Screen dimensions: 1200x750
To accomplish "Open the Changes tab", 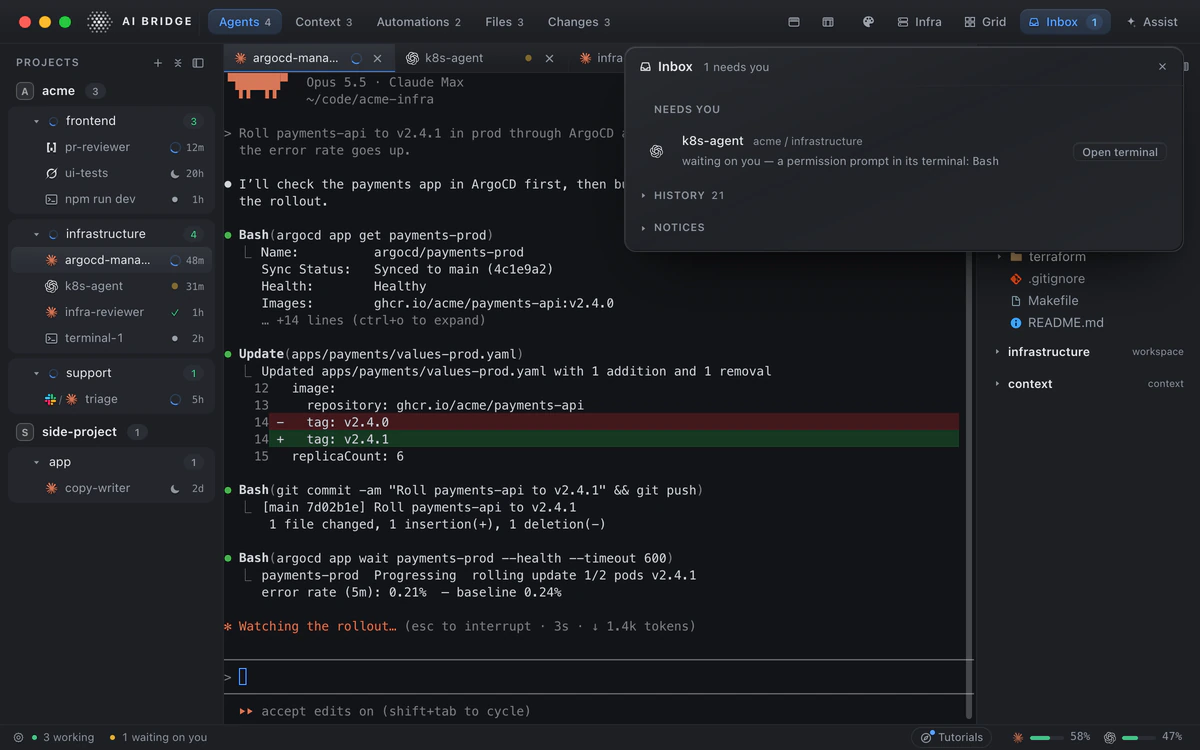I will point(579,22).
